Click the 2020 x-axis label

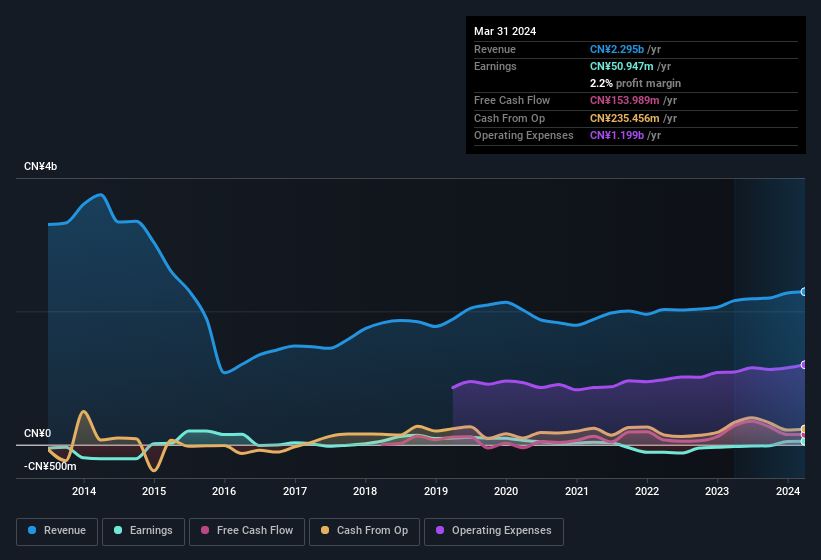(506, 491)
